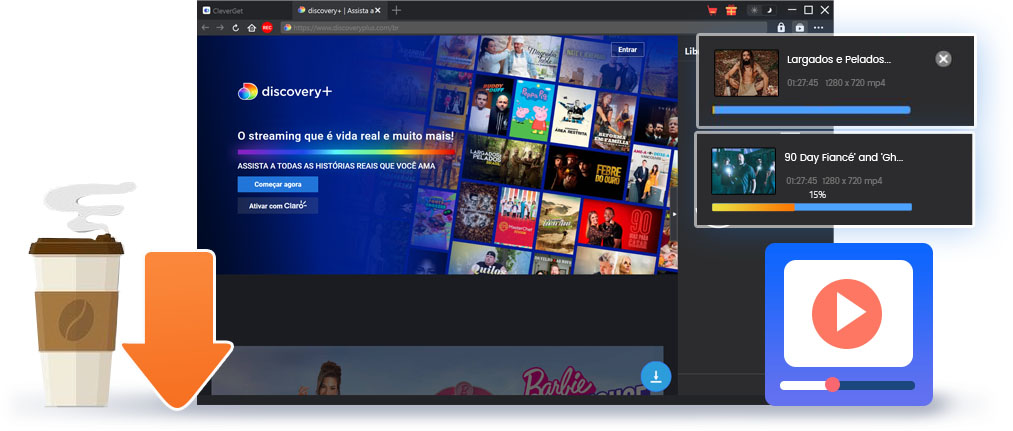The height and width of the screenshot is (431, 1013).
Task: Start recording with the red REC icon
Action: [x=267, y=28]
